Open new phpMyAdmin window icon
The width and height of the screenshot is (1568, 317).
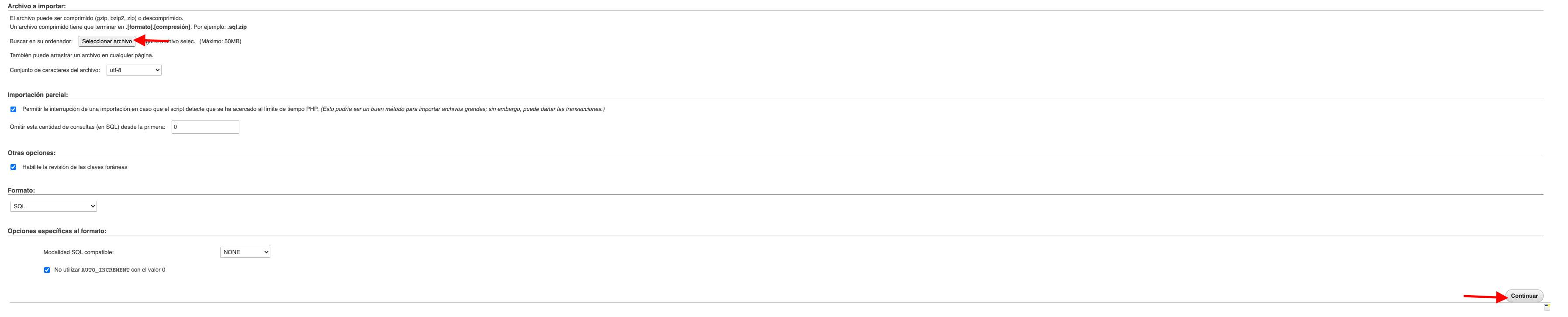pyautogui.click(x=1547, y=307)
